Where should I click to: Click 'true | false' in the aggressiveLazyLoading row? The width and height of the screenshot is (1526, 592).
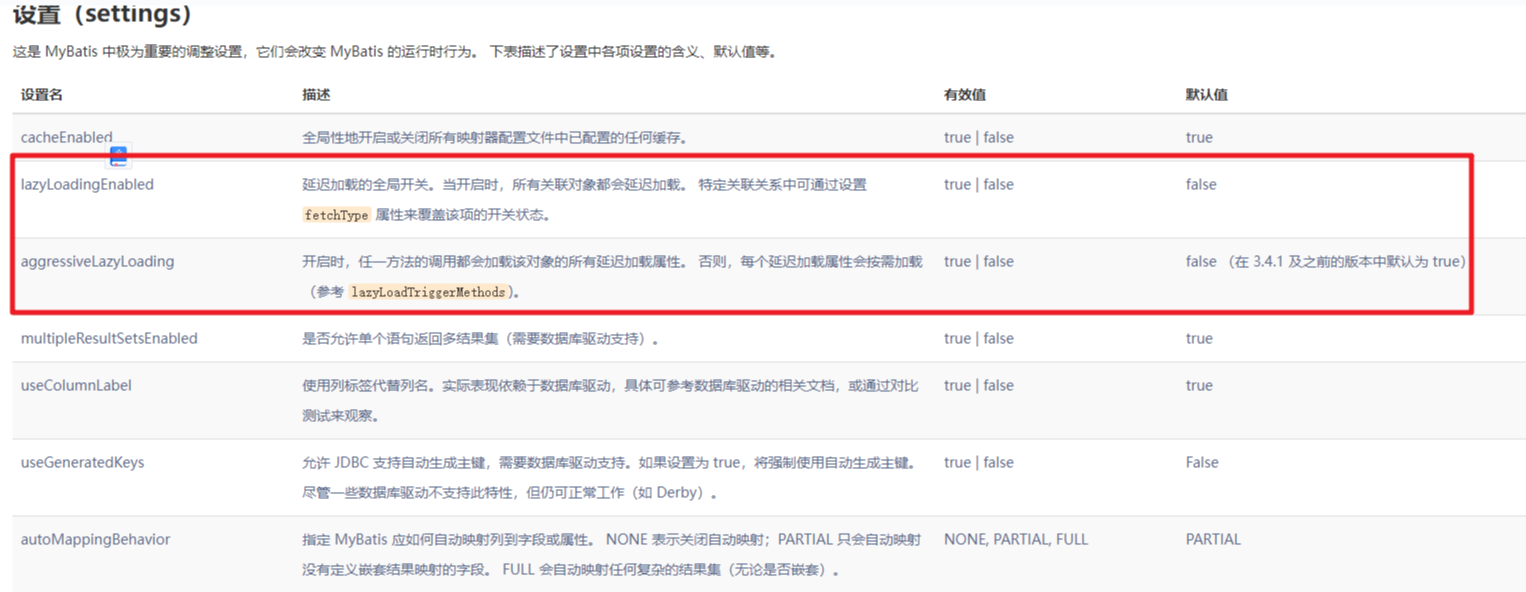tap(978, 261)
